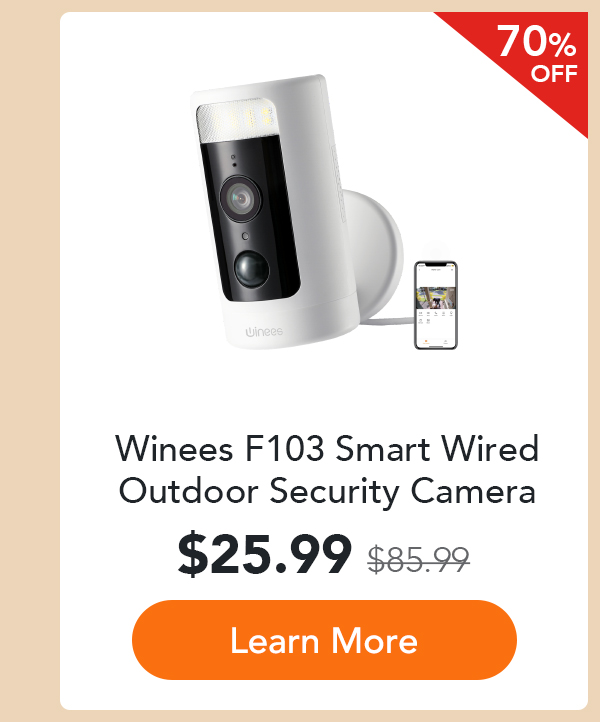Click the "Outdoor Security Camera" title line
The height and width of the screenshot is (722, 600).
pyautogui.click(x=327, y=491)
